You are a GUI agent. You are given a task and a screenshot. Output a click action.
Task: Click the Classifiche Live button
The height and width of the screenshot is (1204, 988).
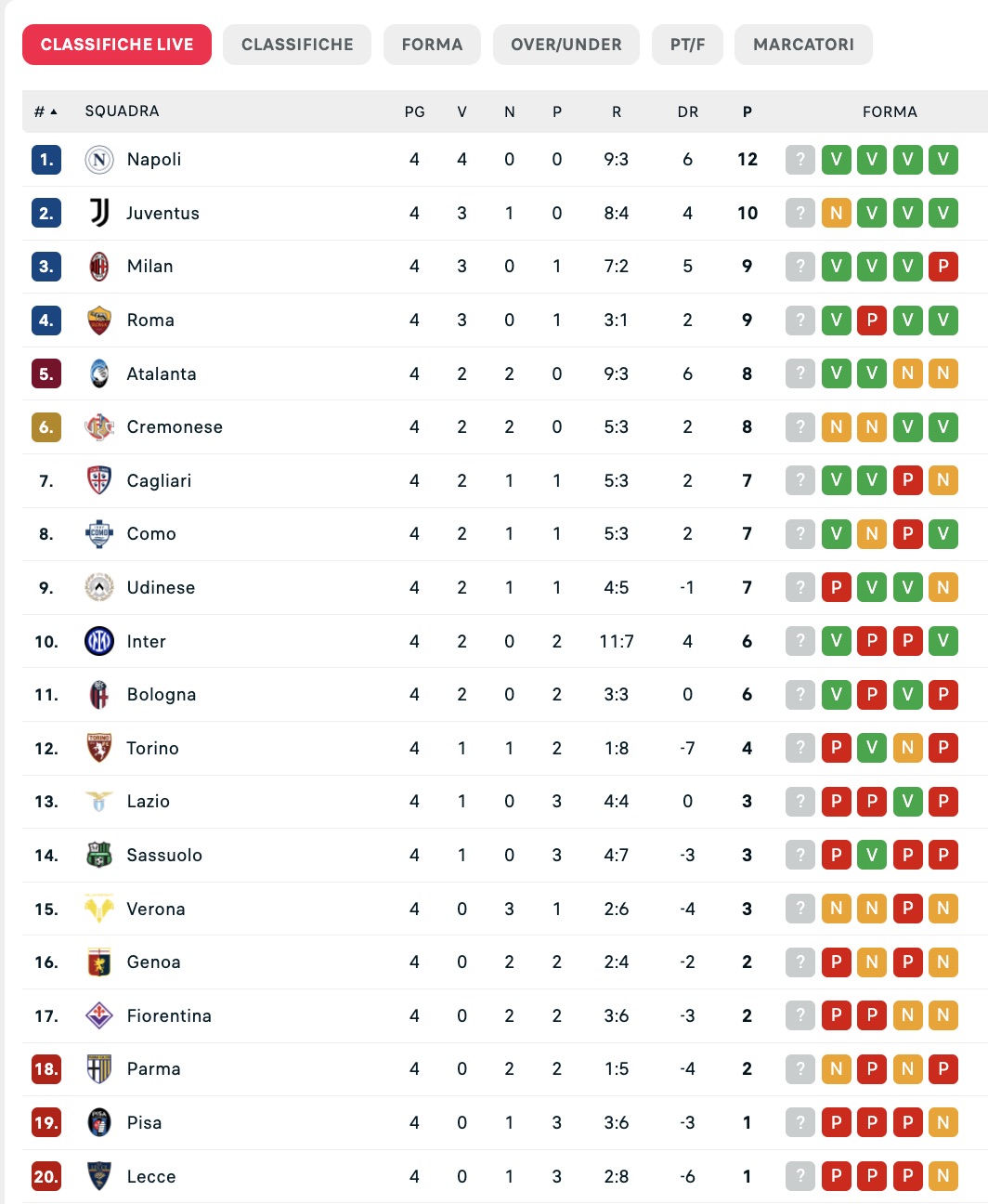117,45
